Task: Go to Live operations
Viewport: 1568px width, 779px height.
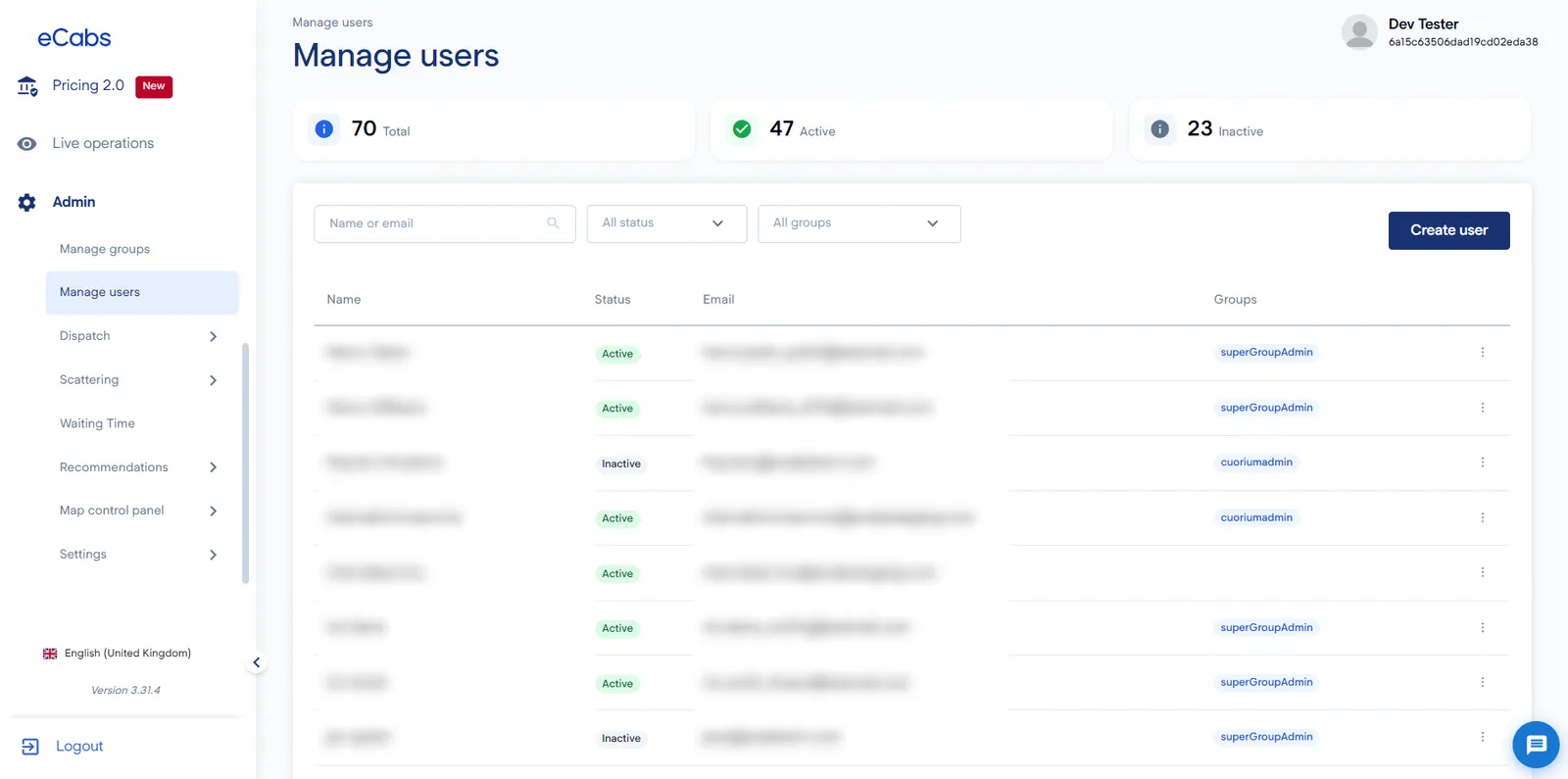Action: 103,143
